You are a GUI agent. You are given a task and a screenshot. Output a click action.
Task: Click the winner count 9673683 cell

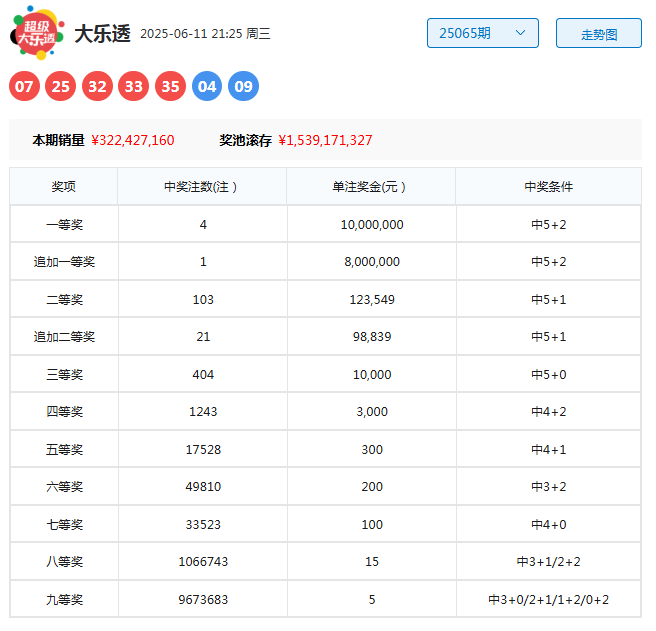coord(203,599)
